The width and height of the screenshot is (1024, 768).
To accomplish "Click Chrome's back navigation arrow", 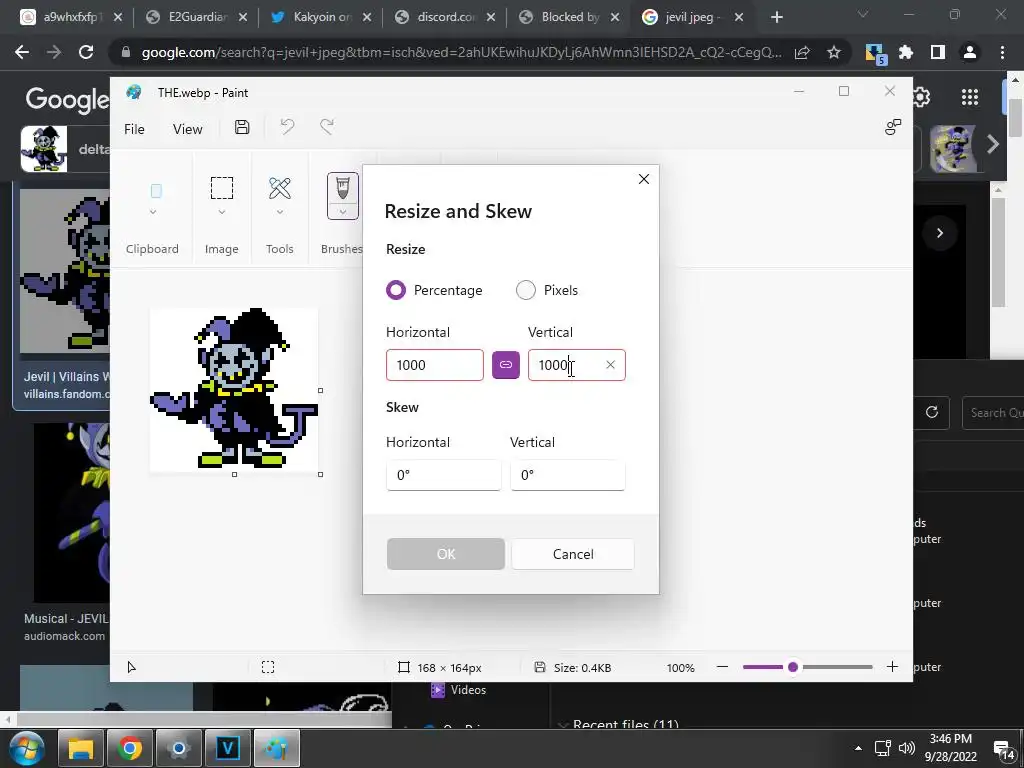I will tap(22, 52).
